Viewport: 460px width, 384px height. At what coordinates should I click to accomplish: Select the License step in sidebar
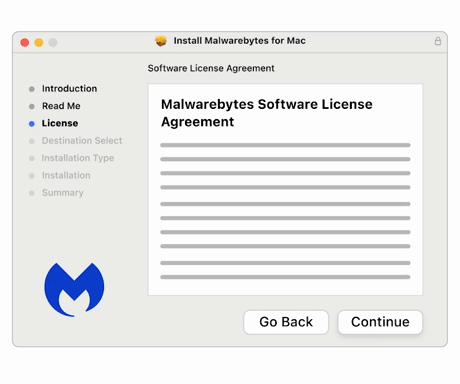(60, 123)
